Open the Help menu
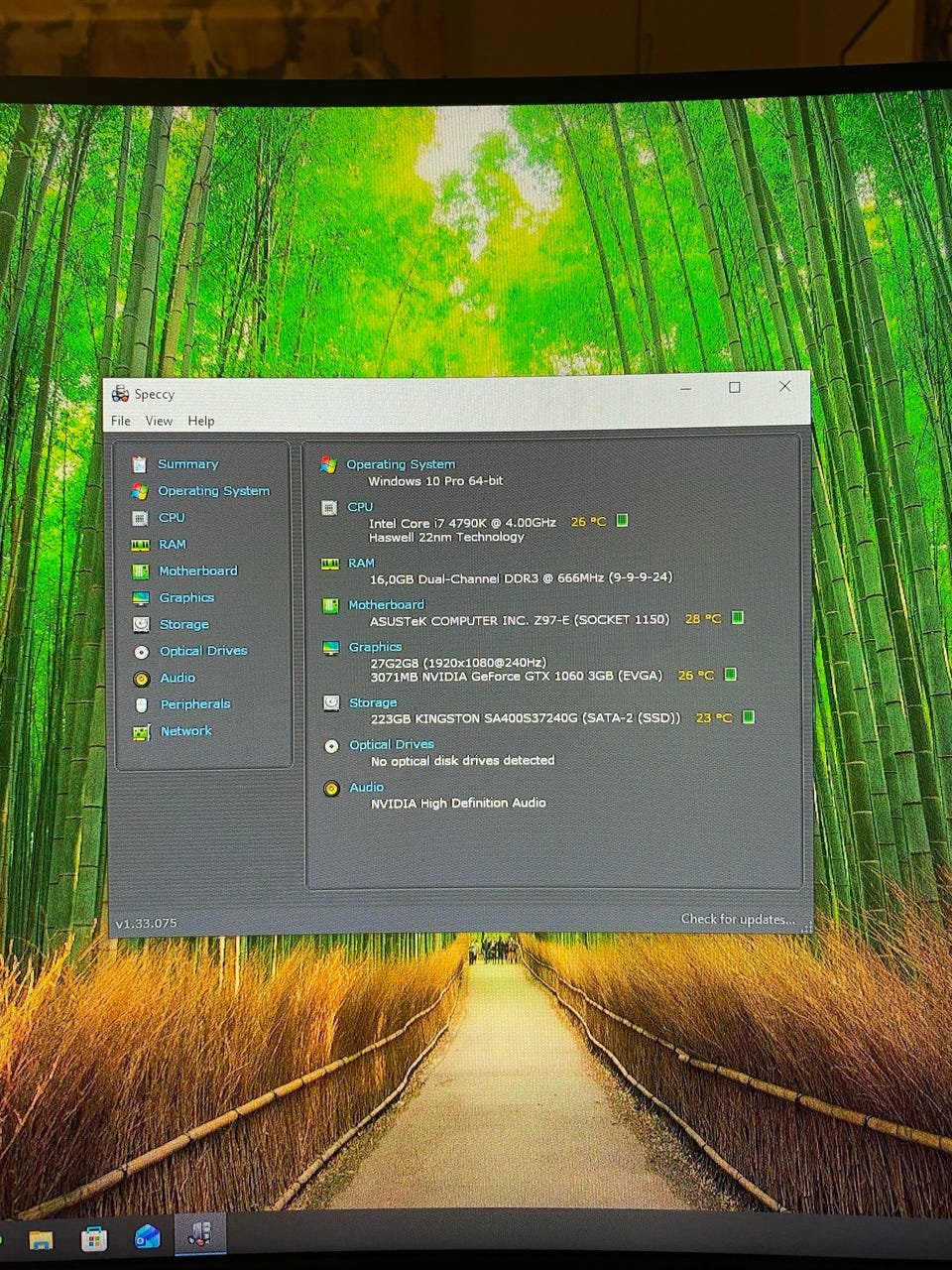 [201, 421]
